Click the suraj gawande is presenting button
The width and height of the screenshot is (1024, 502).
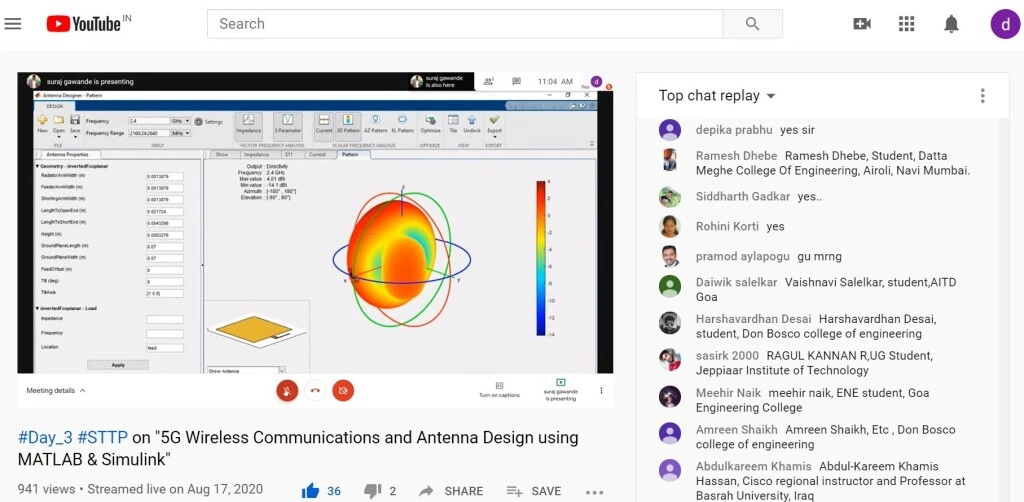[560, 390]
